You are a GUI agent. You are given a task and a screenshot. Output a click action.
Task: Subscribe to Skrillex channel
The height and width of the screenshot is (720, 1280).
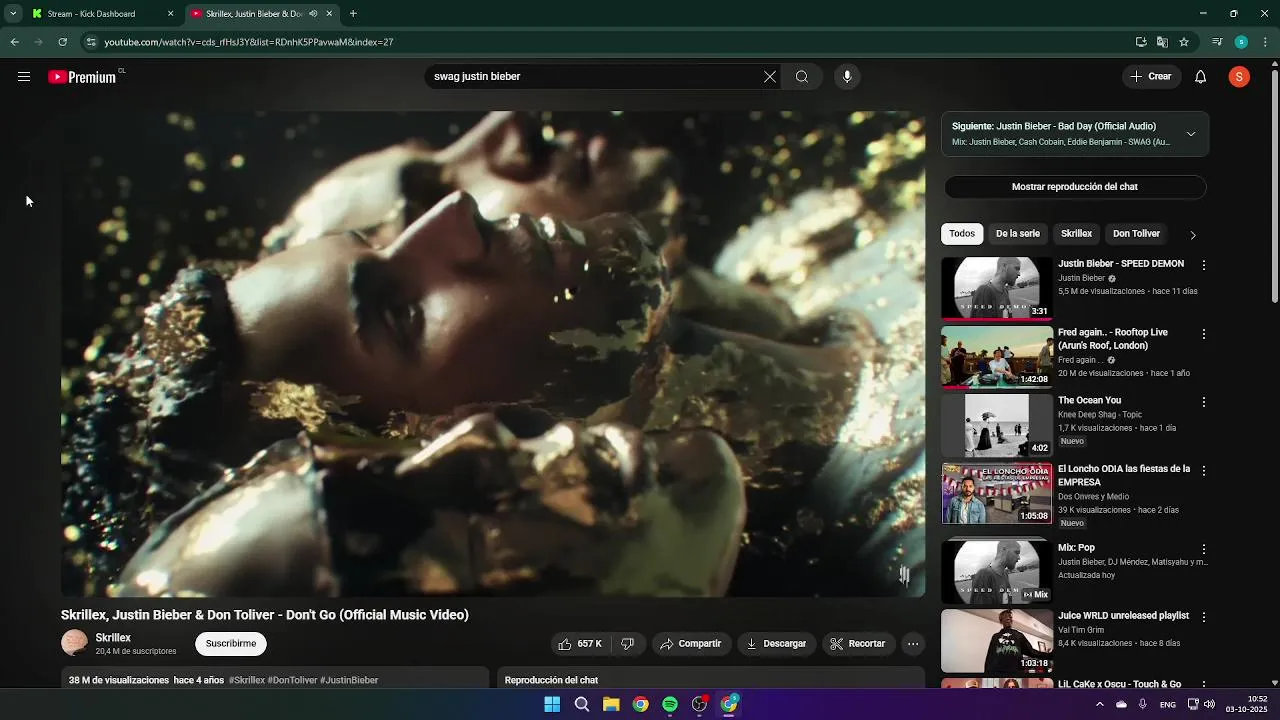(x=231, y=644)
